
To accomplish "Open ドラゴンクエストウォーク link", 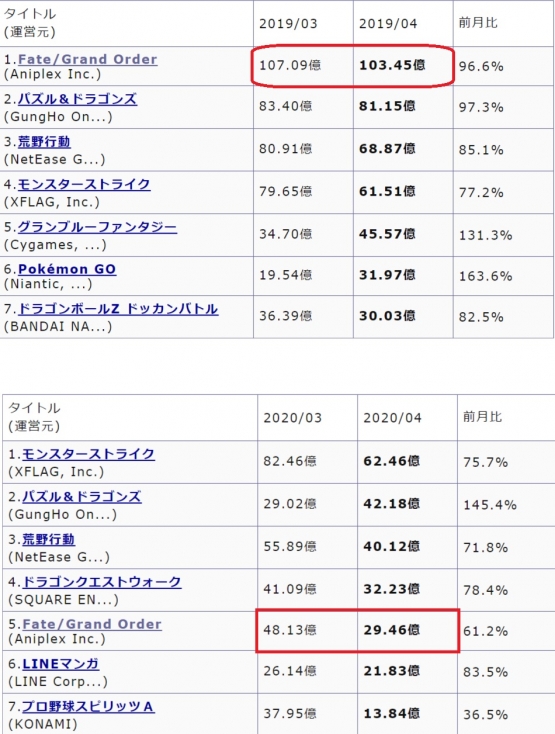I will pyautogui.click(x=102, y=582).
